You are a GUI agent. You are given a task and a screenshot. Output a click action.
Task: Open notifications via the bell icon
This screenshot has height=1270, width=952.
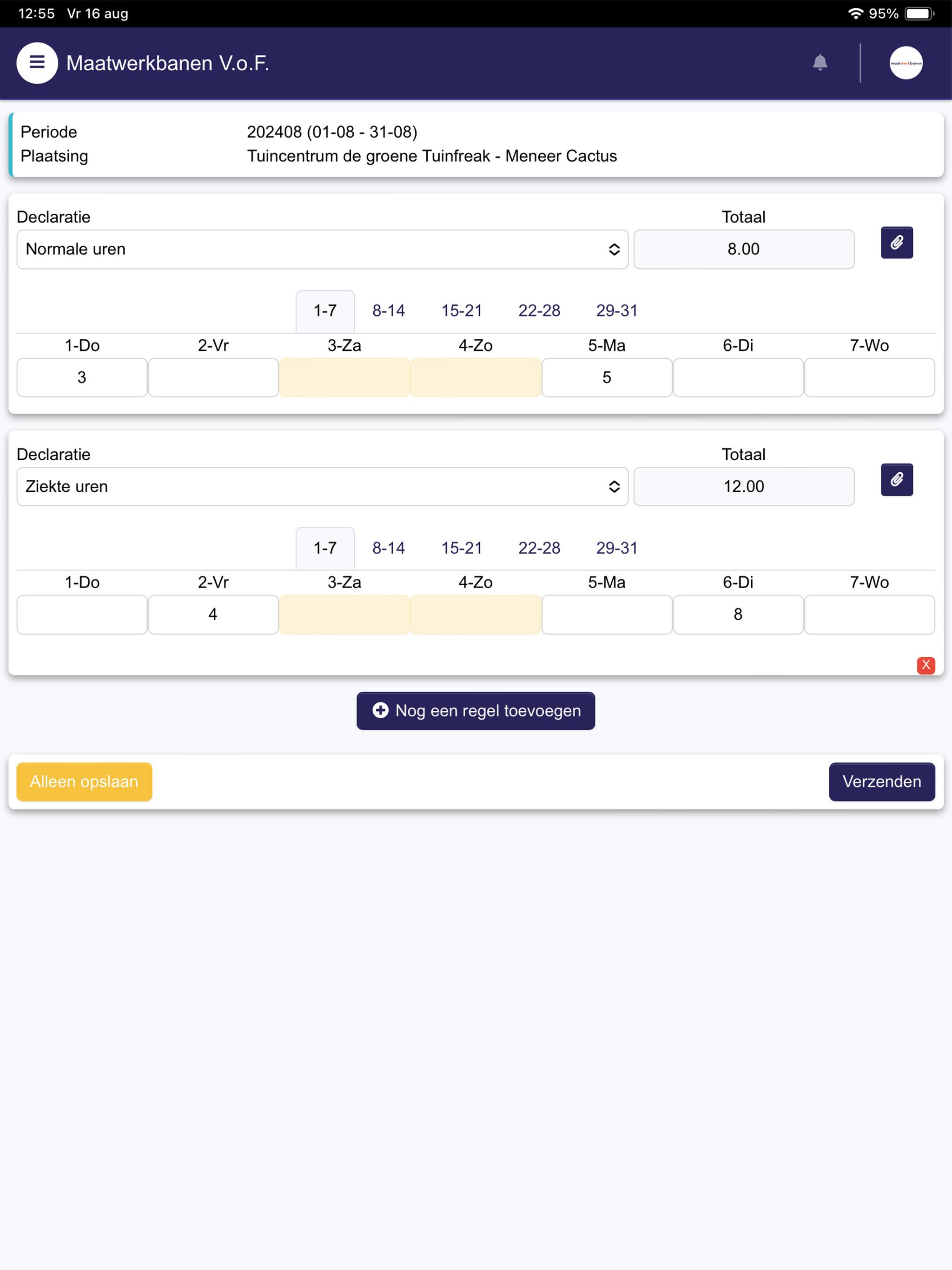pyautogui.click(x=820, y=63)
